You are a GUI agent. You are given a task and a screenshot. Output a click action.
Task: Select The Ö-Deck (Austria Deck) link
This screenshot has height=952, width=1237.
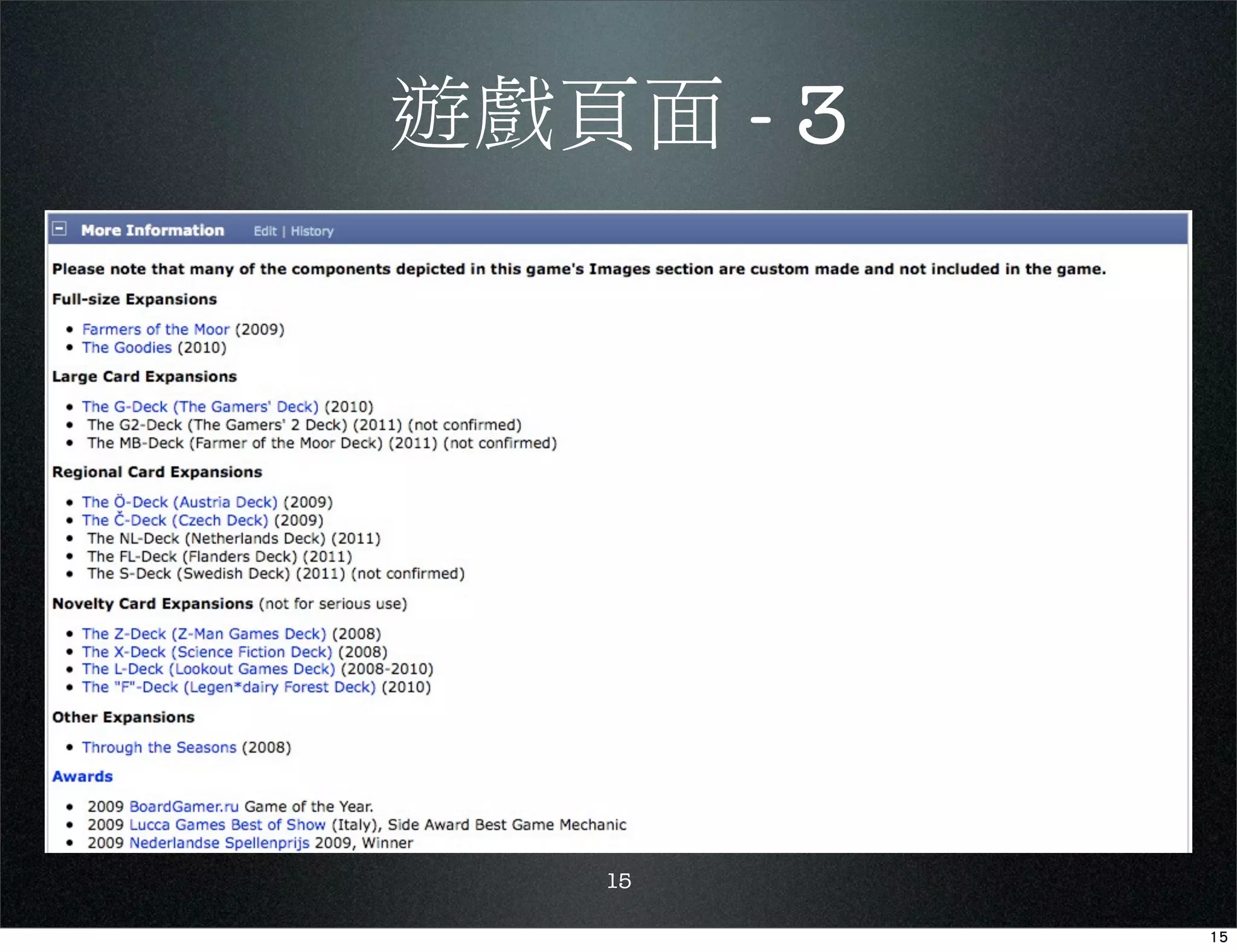pyautogui.click(x=179, y=502)
